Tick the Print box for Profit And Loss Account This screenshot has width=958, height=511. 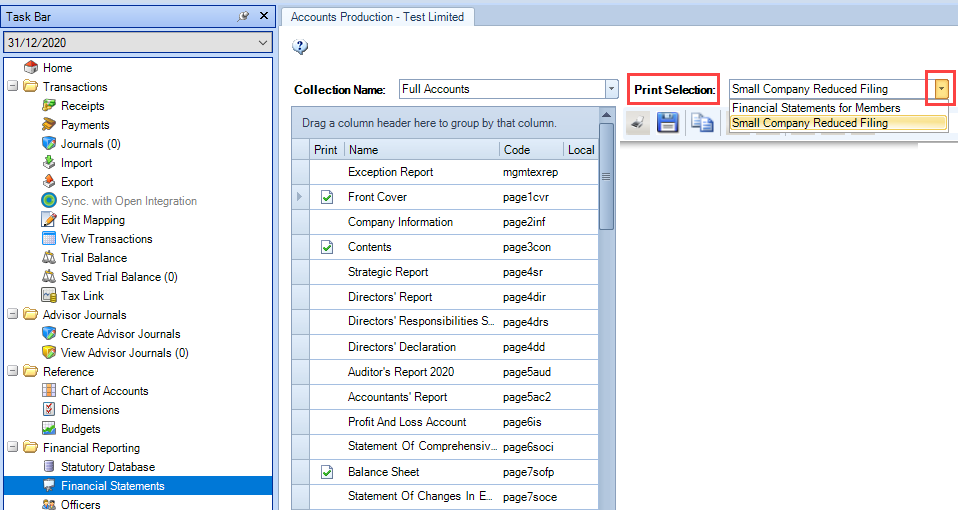click(327, 422)
